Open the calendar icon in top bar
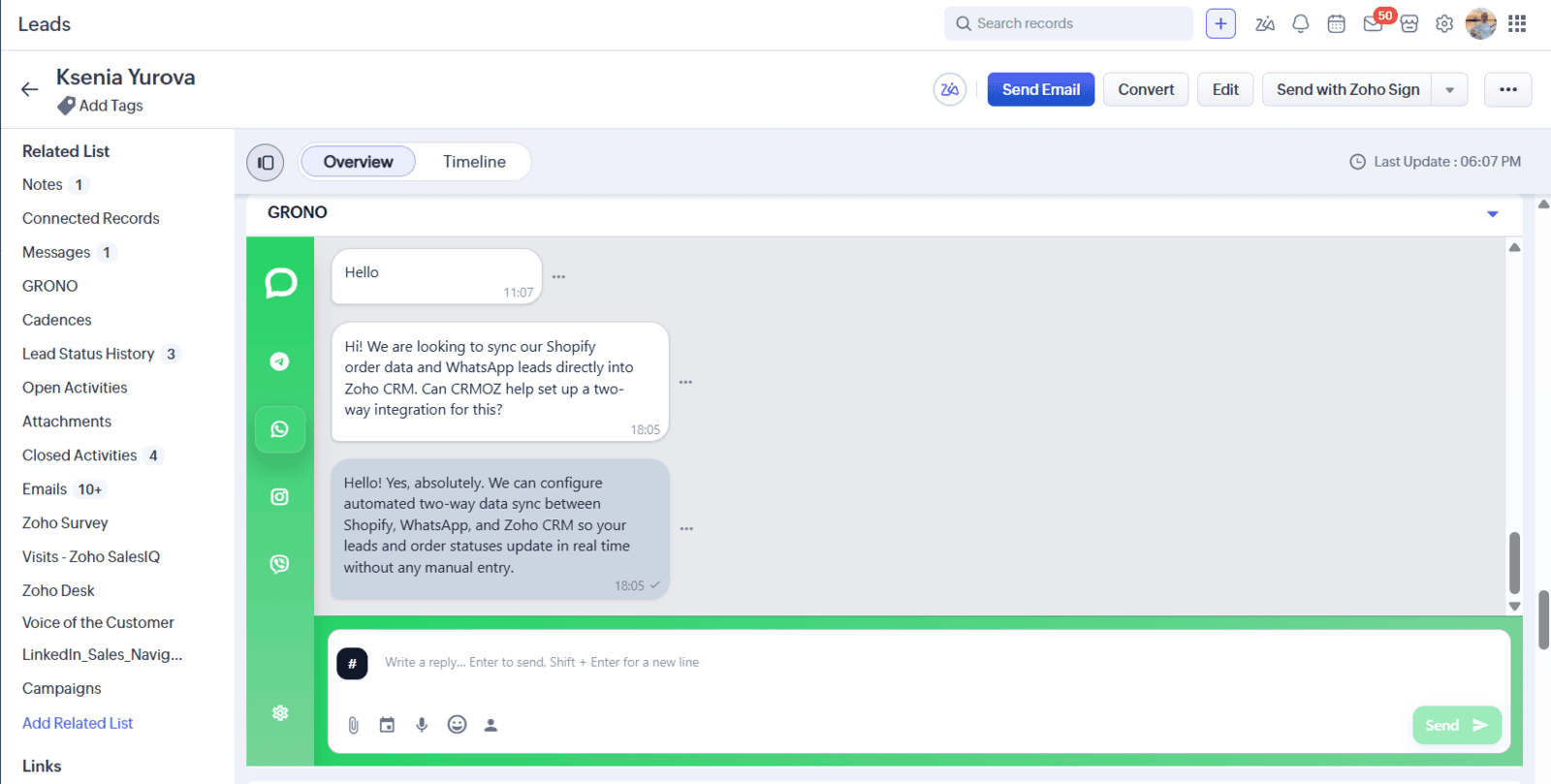 pyautogui.click(x=1337, y=24)
